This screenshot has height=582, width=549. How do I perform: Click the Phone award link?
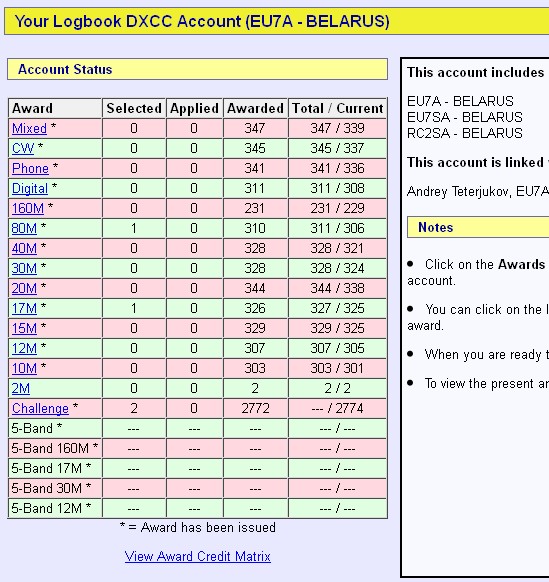click(x=30, y=169)
